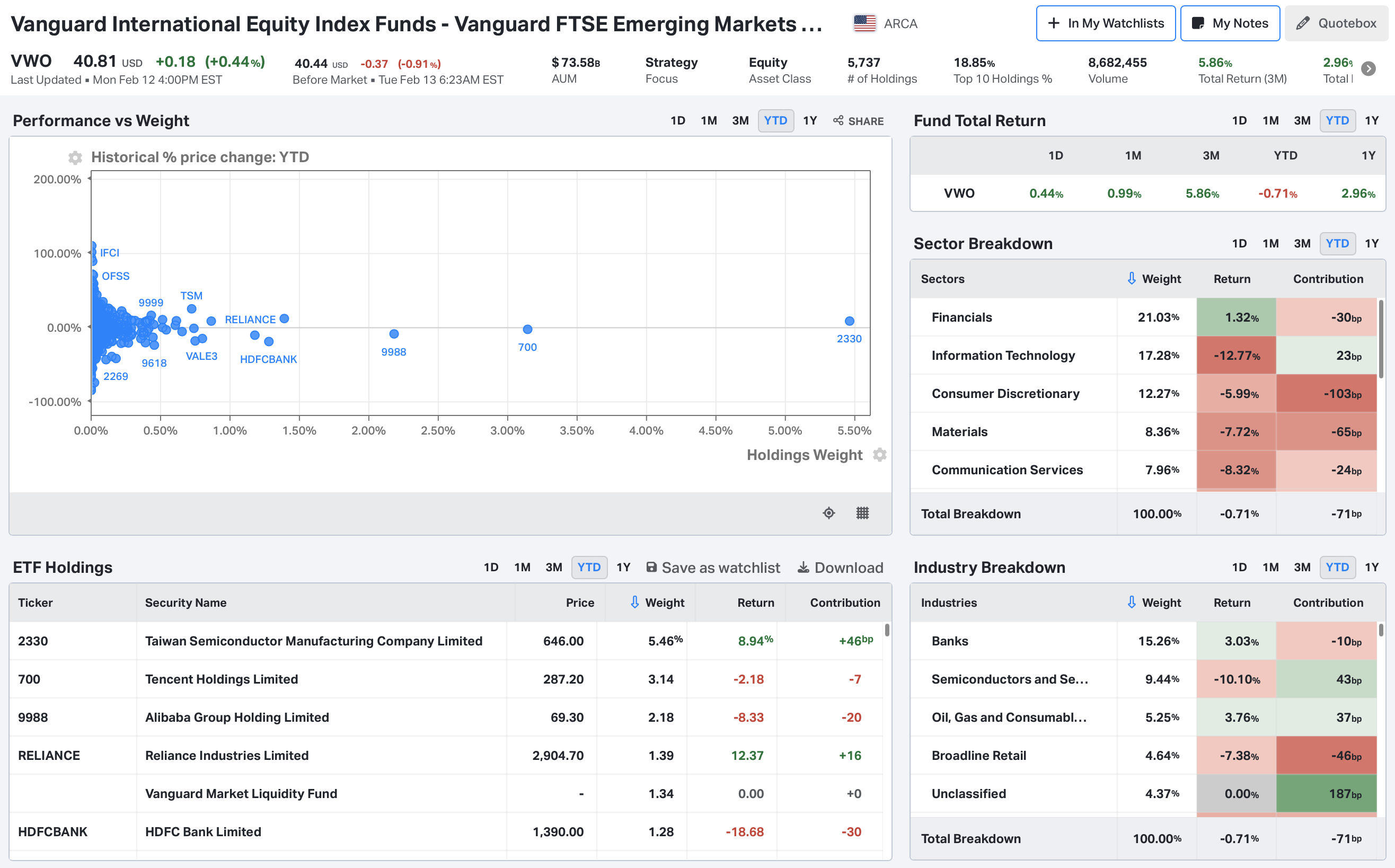
Task: Sort ETF Holdings by Ticker column
Action: 35,602
